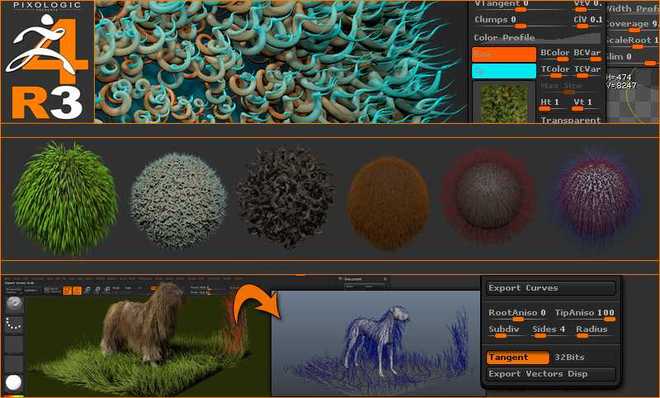Select the white material sphere icon

(x=13, y=382)
